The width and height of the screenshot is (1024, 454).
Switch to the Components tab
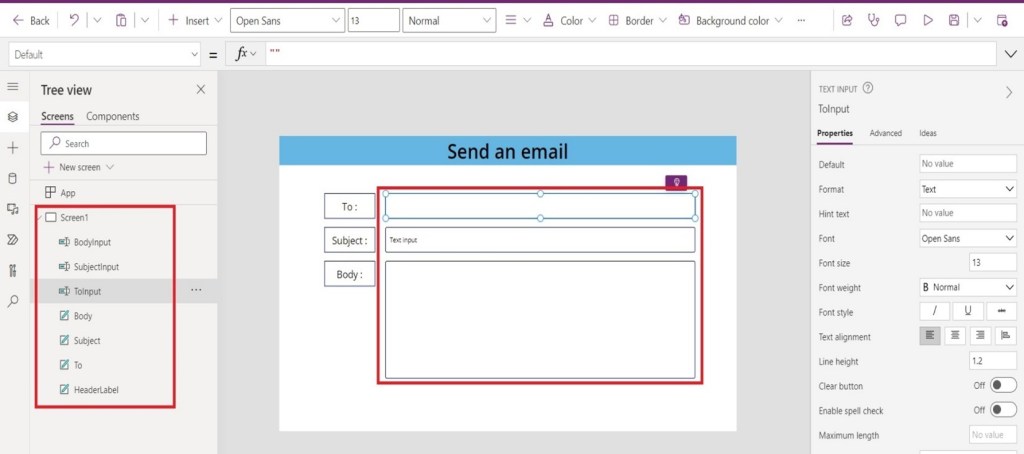click(113, 117)
